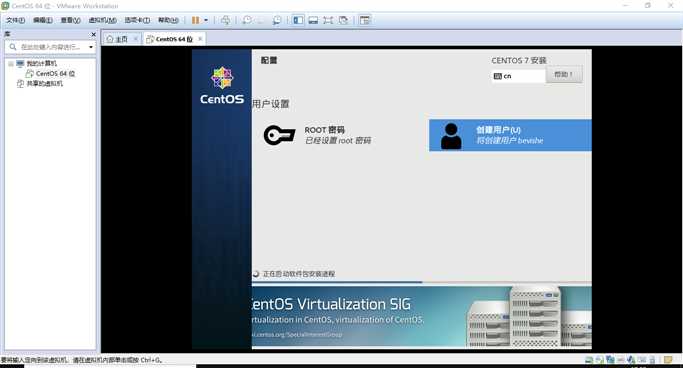683x368 pixels.
Task: Toggle the thumbnail bar icon
Action: (x=313, y=20)
